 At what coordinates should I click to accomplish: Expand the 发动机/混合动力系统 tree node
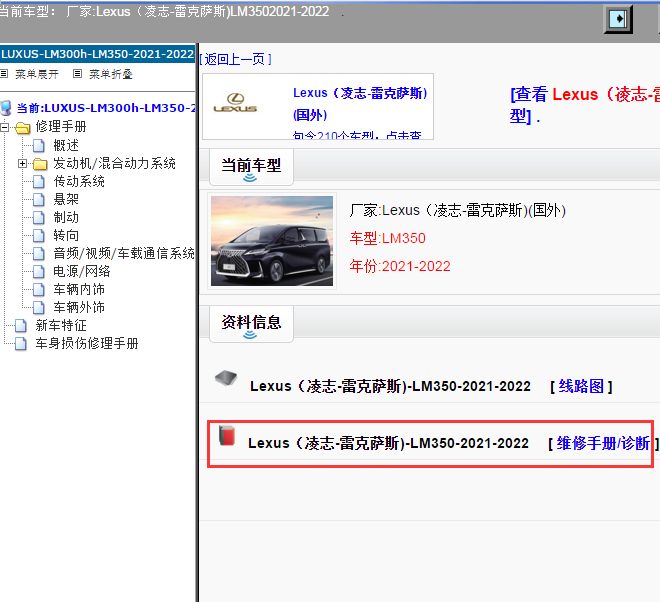[x=22, y=164]
